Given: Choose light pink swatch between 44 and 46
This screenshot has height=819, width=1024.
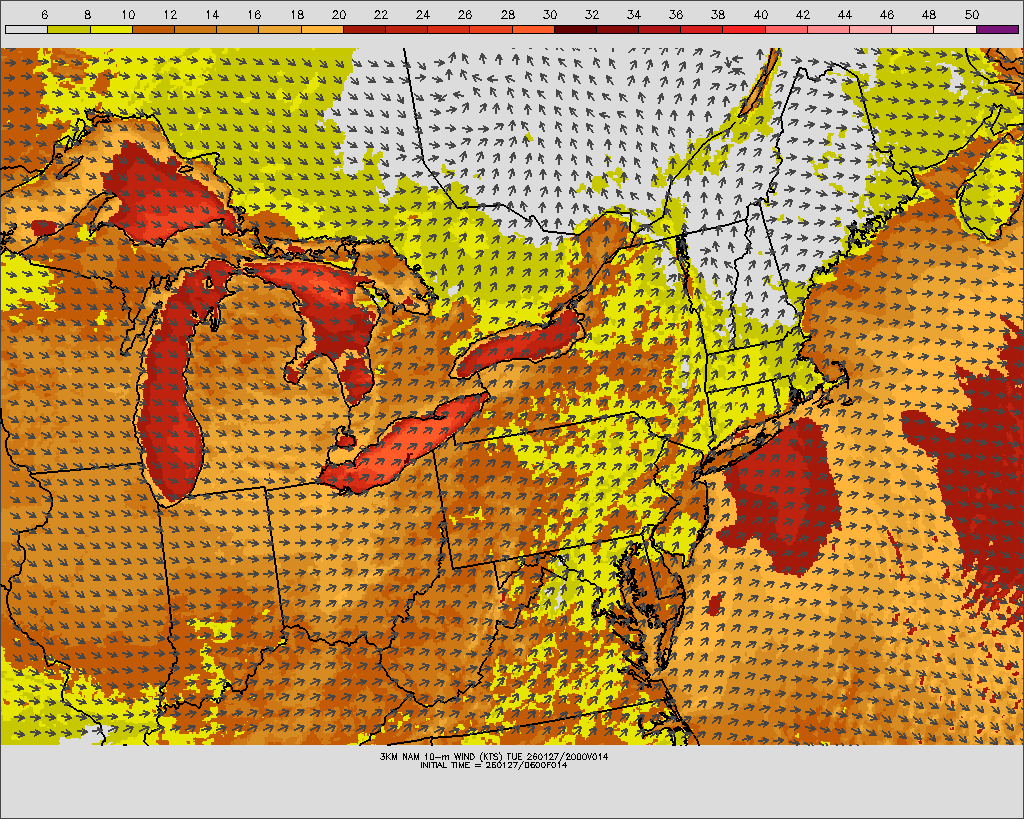Looking at the screenshot, I should point(871,29).
